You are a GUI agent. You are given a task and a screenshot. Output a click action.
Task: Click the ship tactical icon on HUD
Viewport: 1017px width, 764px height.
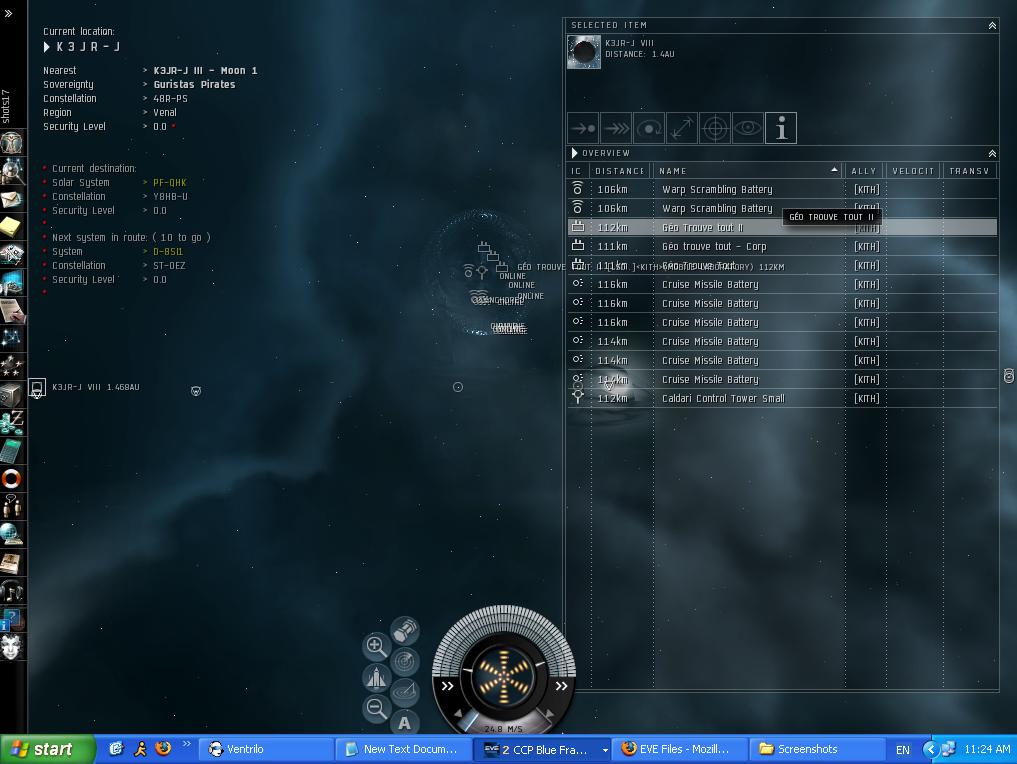[x=376, y=677]
